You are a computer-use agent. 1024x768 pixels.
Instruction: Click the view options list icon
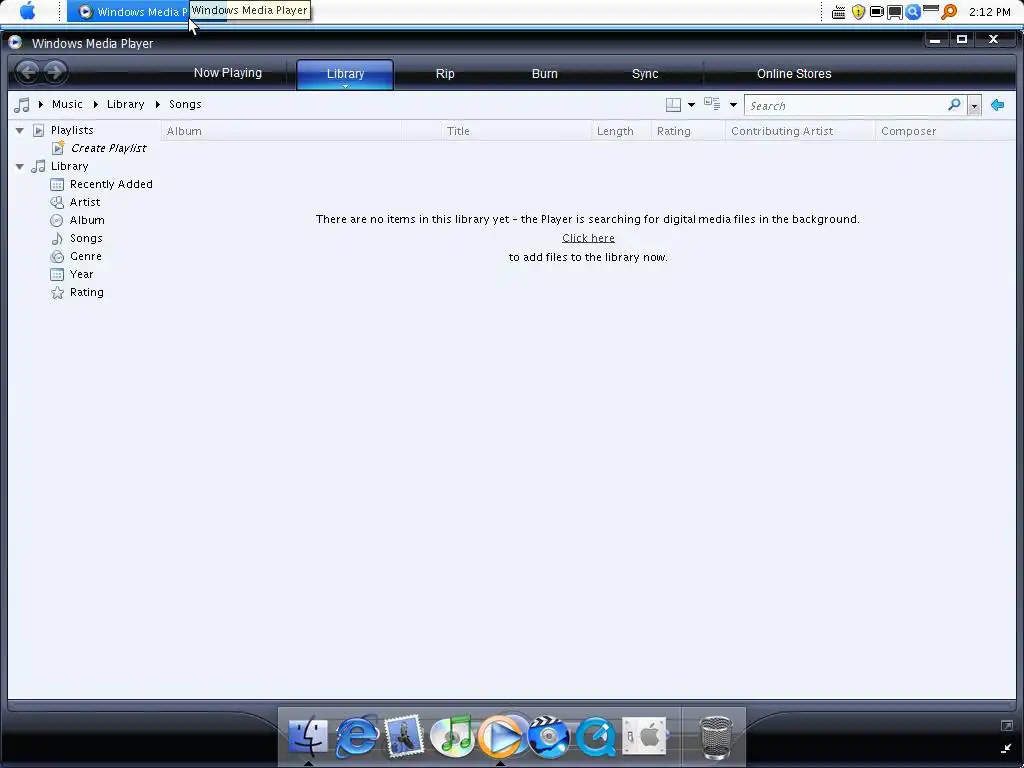point(712,104)
